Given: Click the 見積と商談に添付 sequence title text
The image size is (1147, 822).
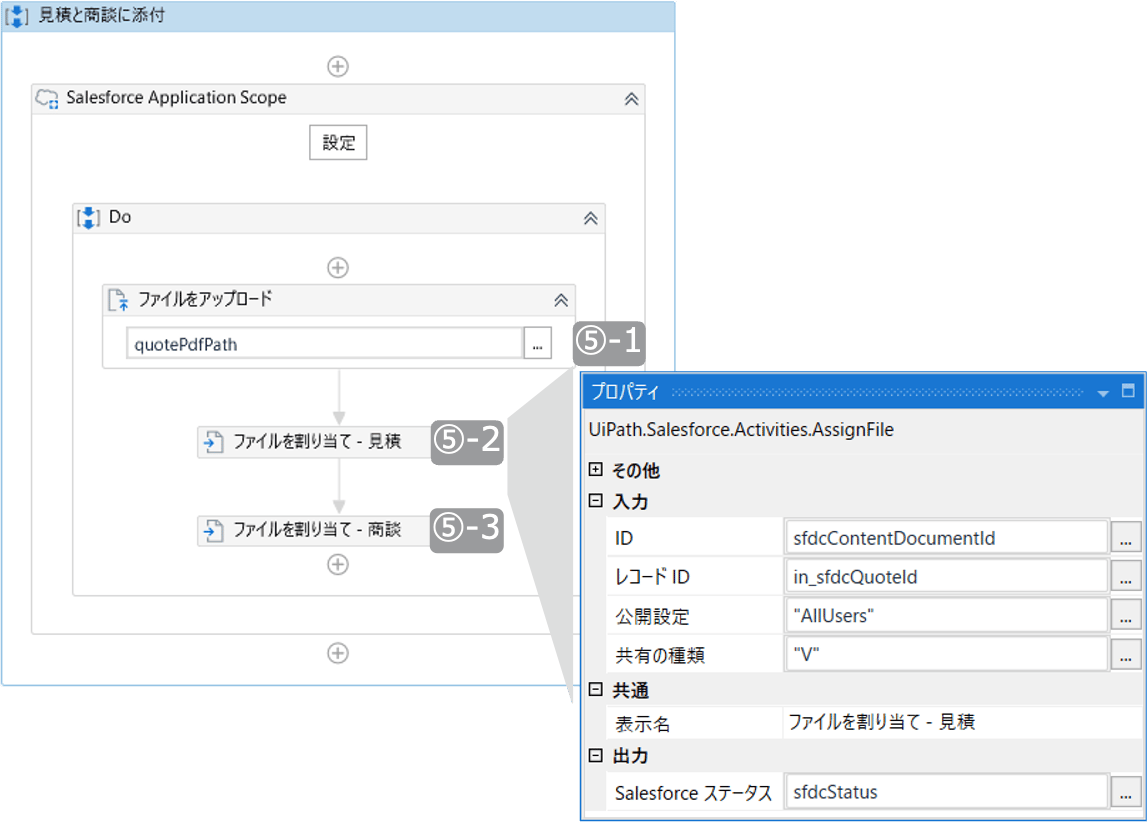Looking at the screenshot, I should [x=102, y=15].
